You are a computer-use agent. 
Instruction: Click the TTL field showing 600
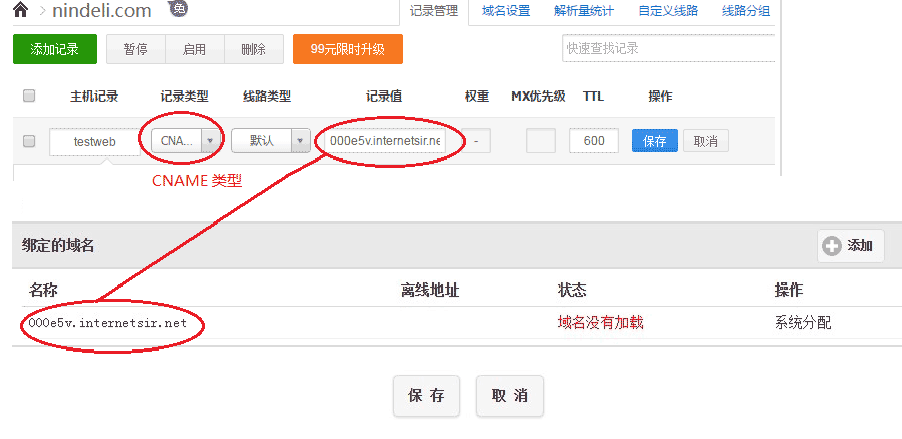coord(593,141)
